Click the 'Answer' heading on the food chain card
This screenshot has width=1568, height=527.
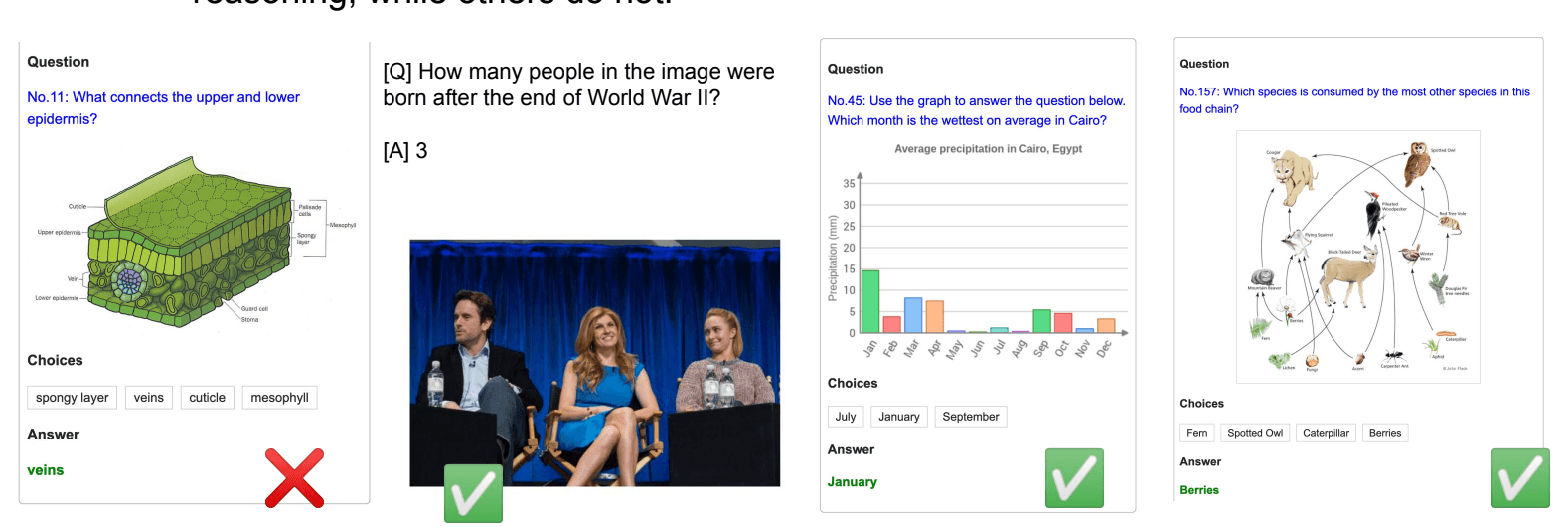click(1200, 462)
